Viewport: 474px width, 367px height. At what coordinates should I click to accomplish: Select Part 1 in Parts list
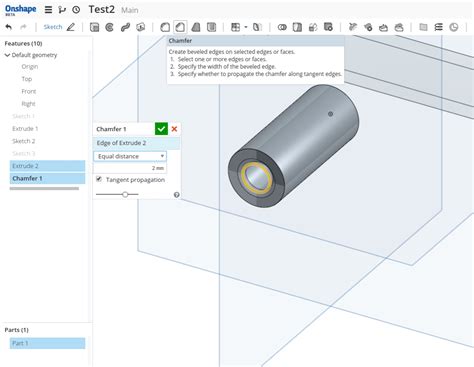pos(47,343)
